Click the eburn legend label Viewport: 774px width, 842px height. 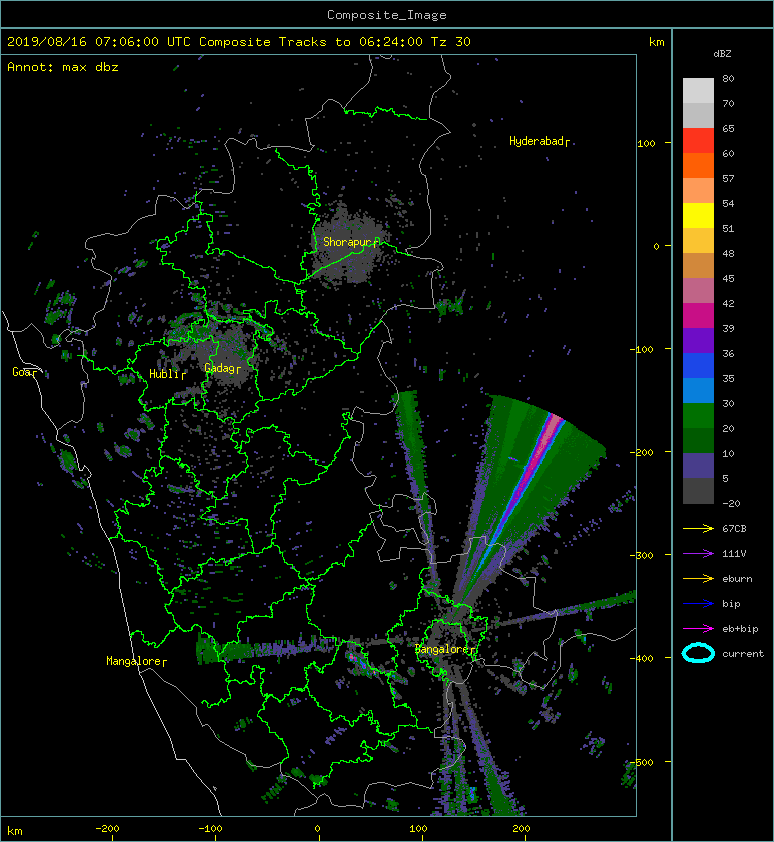tap(737, 579)
